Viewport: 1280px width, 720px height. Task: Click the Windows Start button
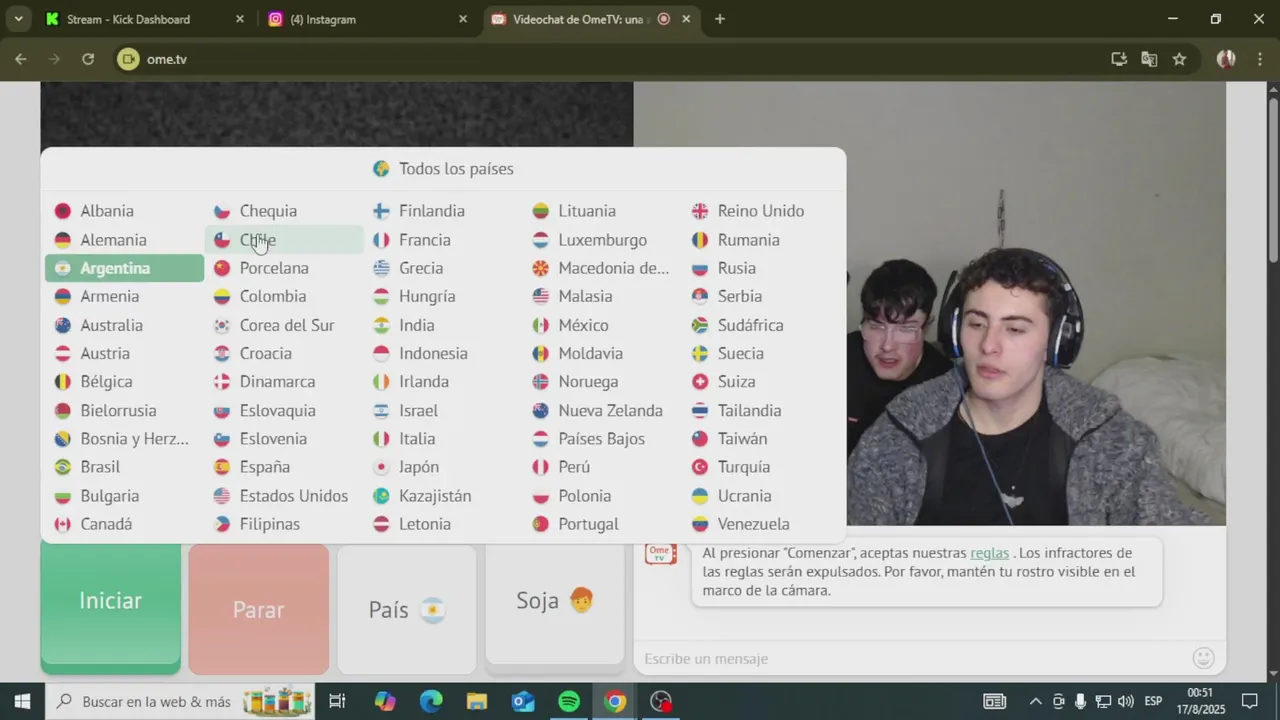point(22,701)
